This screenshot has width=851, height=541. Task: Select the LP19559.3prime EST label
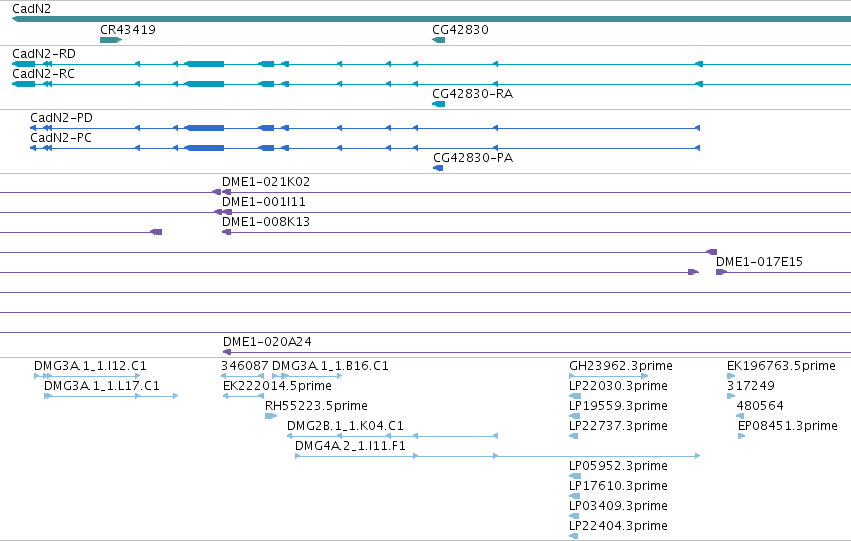pos(618,405)
